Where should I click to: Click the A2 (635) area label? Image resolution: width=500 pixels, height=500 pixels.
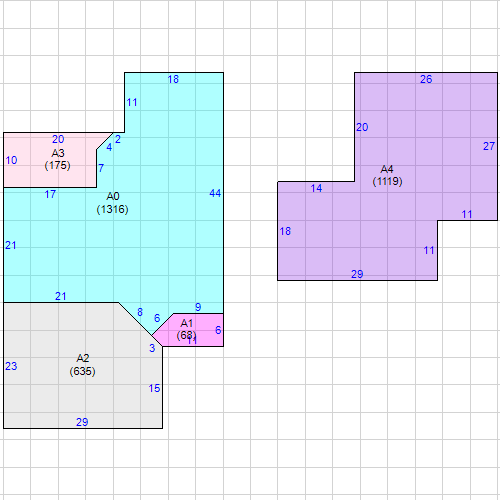tap(83, 365)
